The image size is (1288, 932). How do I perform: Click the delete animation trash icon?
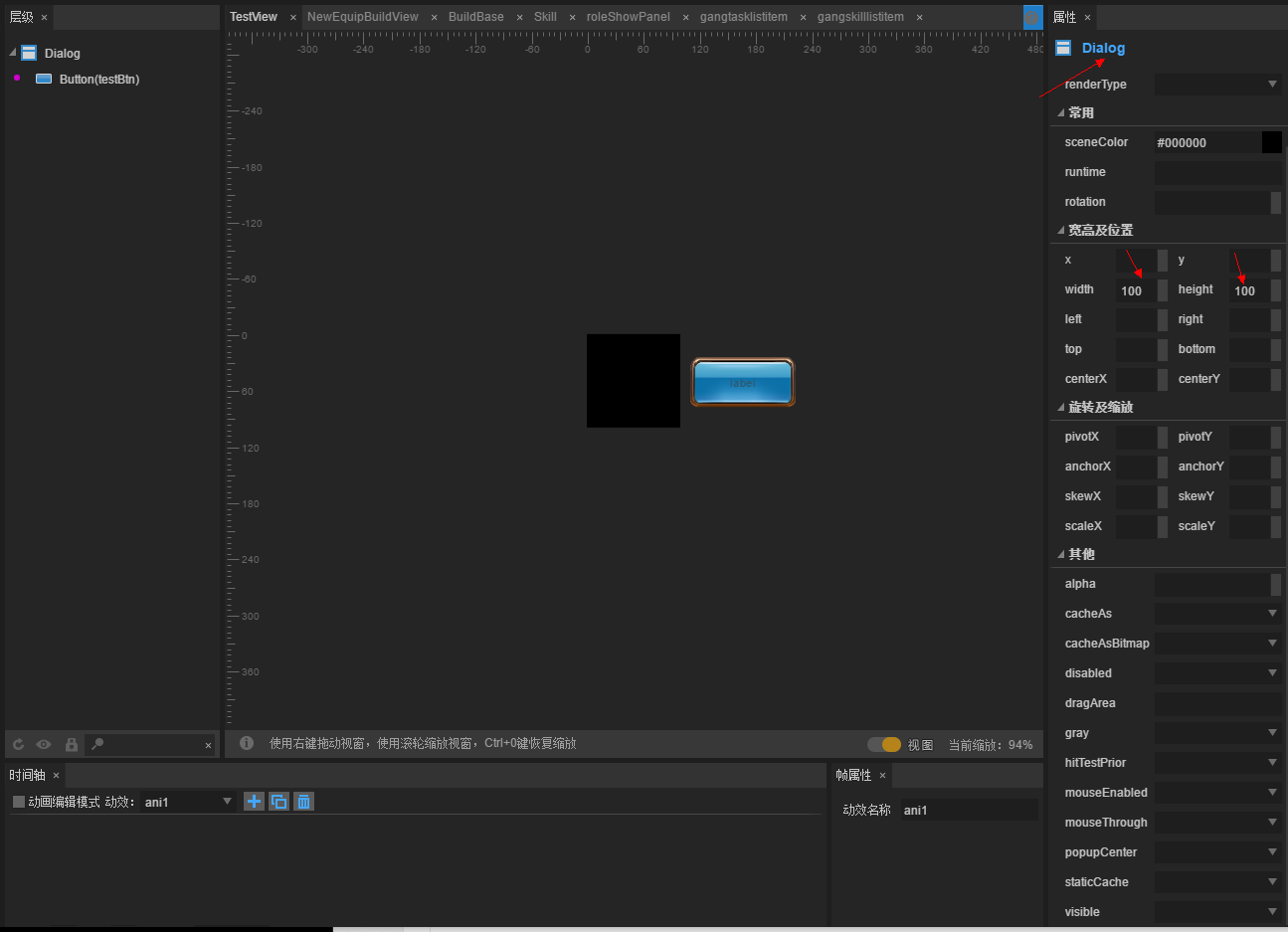(304, 802)
